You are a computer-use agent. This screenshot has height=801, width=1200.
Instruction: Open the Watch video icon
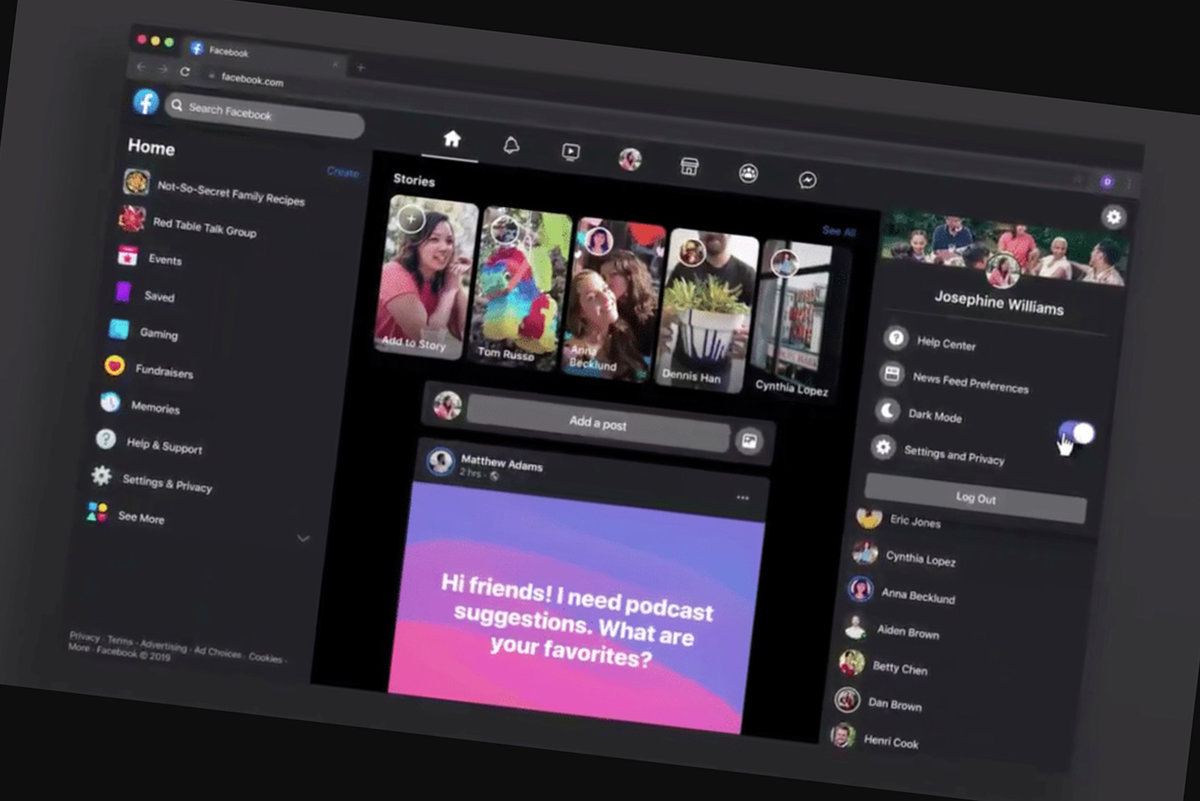pos(570,152)
